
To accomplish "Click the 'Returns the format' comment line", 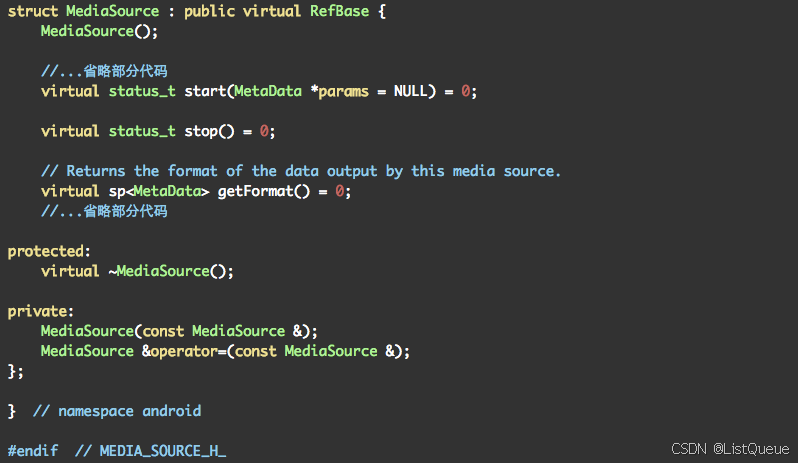I will 301,171.
